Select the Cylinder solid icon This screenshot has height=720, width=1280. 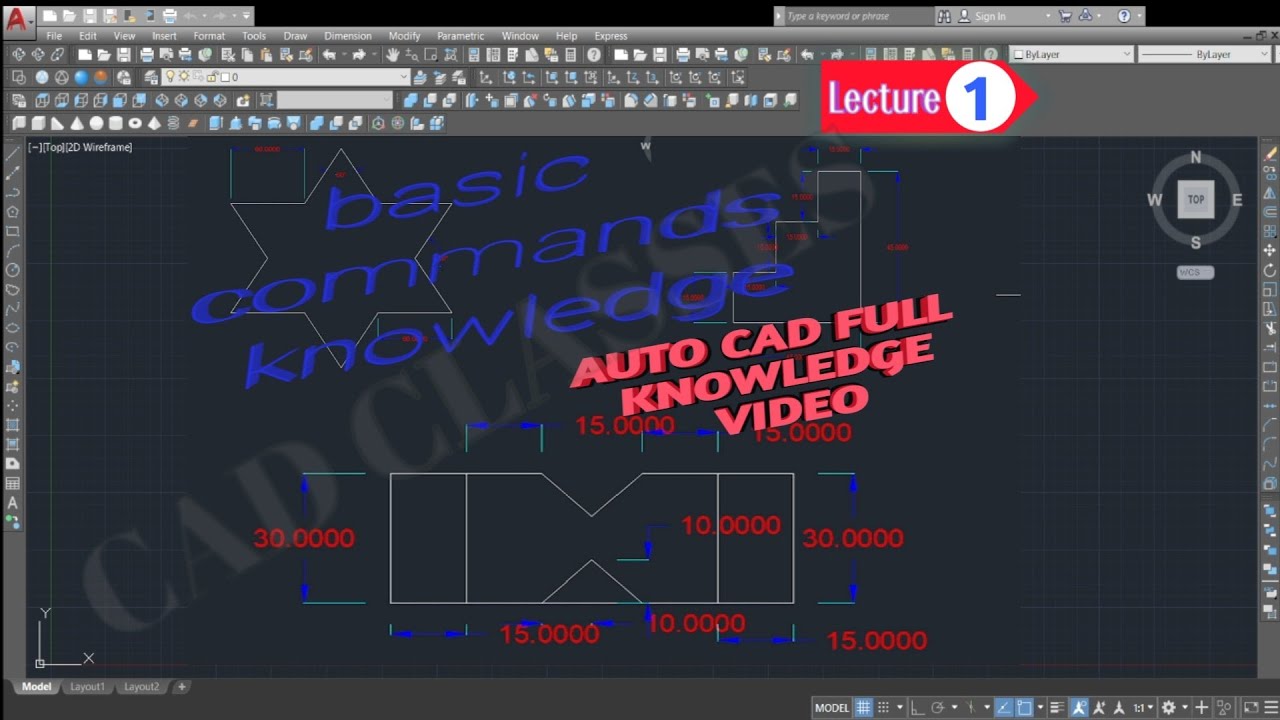point(115,123)
